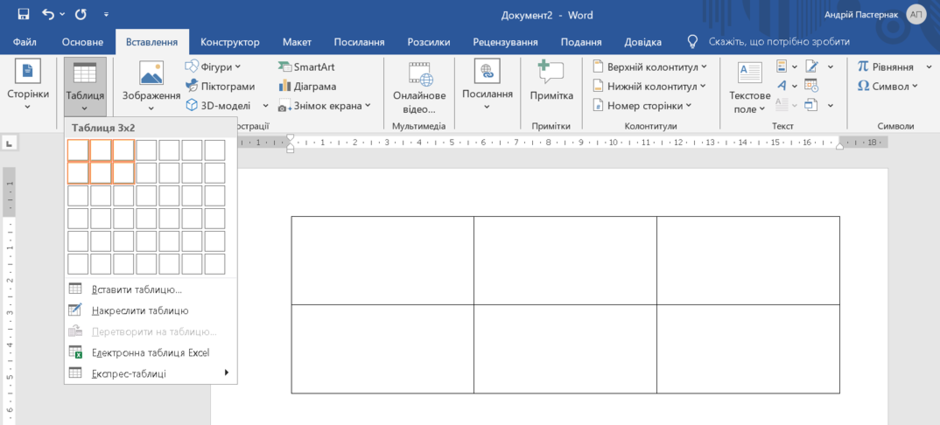Click the Redo/Repeat circular arrow icon
Viewport: 940px width, 425px height.
click(82, 14)
